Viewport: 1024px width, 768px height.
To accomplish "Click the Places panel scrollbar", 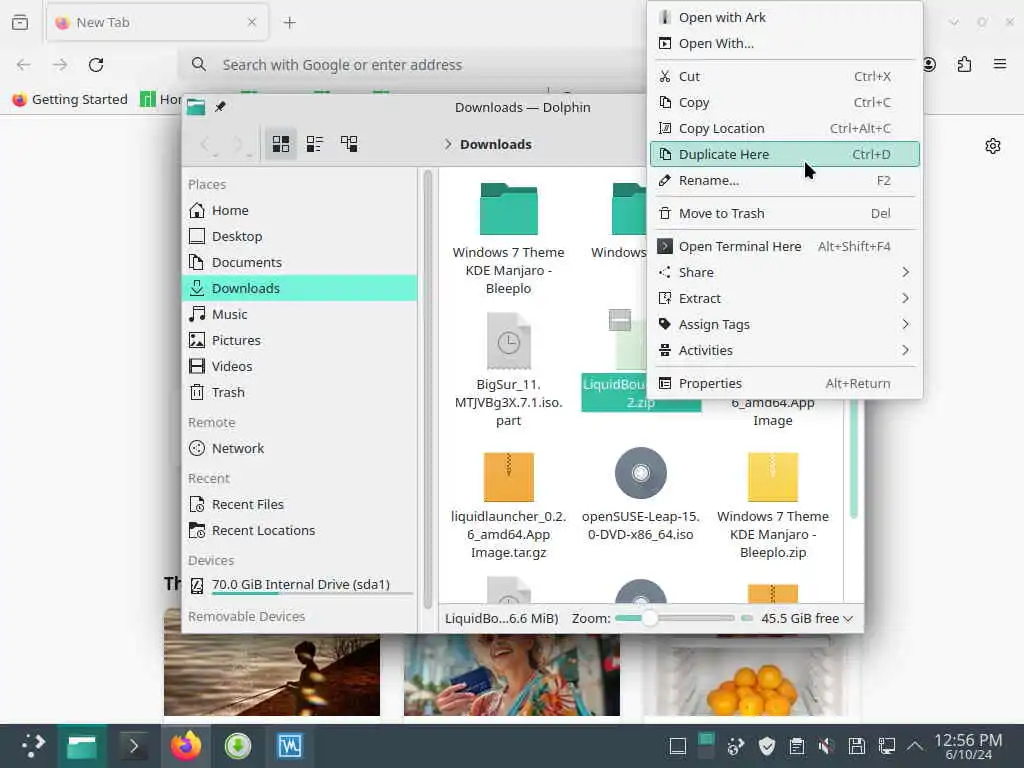I will pyautogui.click(x=428, y=389).
